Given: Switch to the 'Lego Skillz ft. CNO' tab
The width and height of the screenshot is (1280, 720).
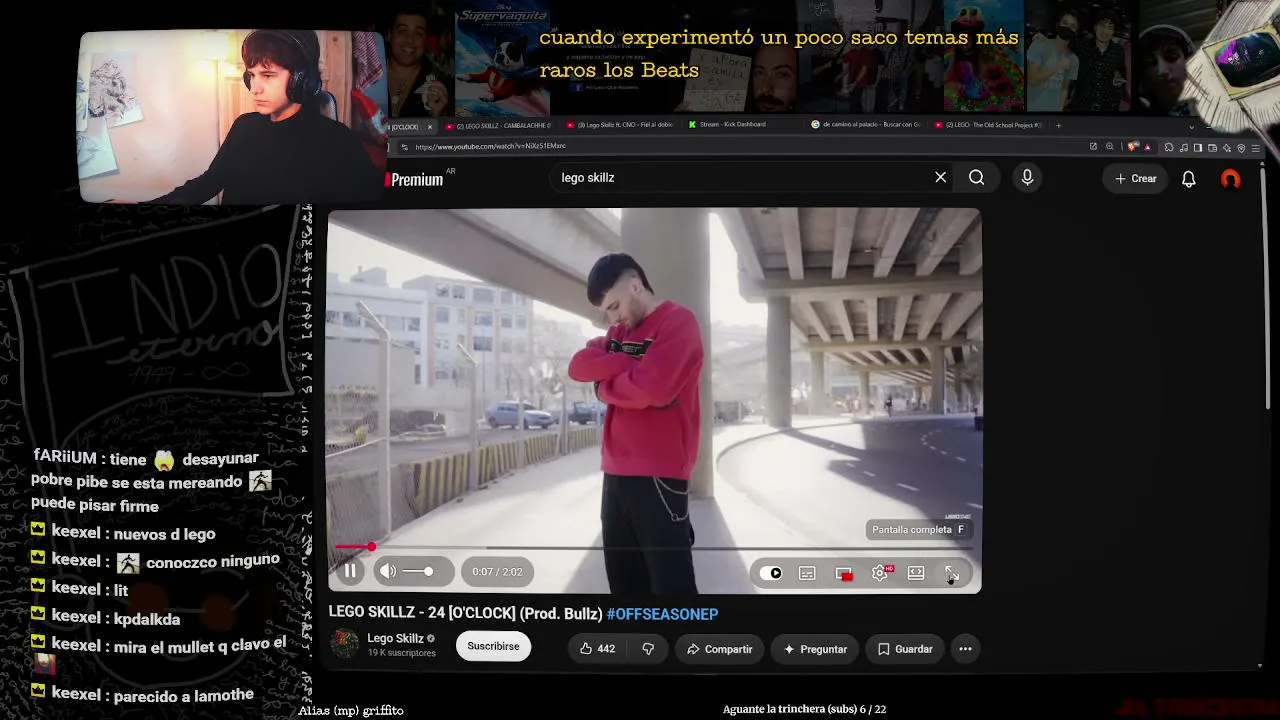Looking at the screenshot, I should tap(621, 126).
